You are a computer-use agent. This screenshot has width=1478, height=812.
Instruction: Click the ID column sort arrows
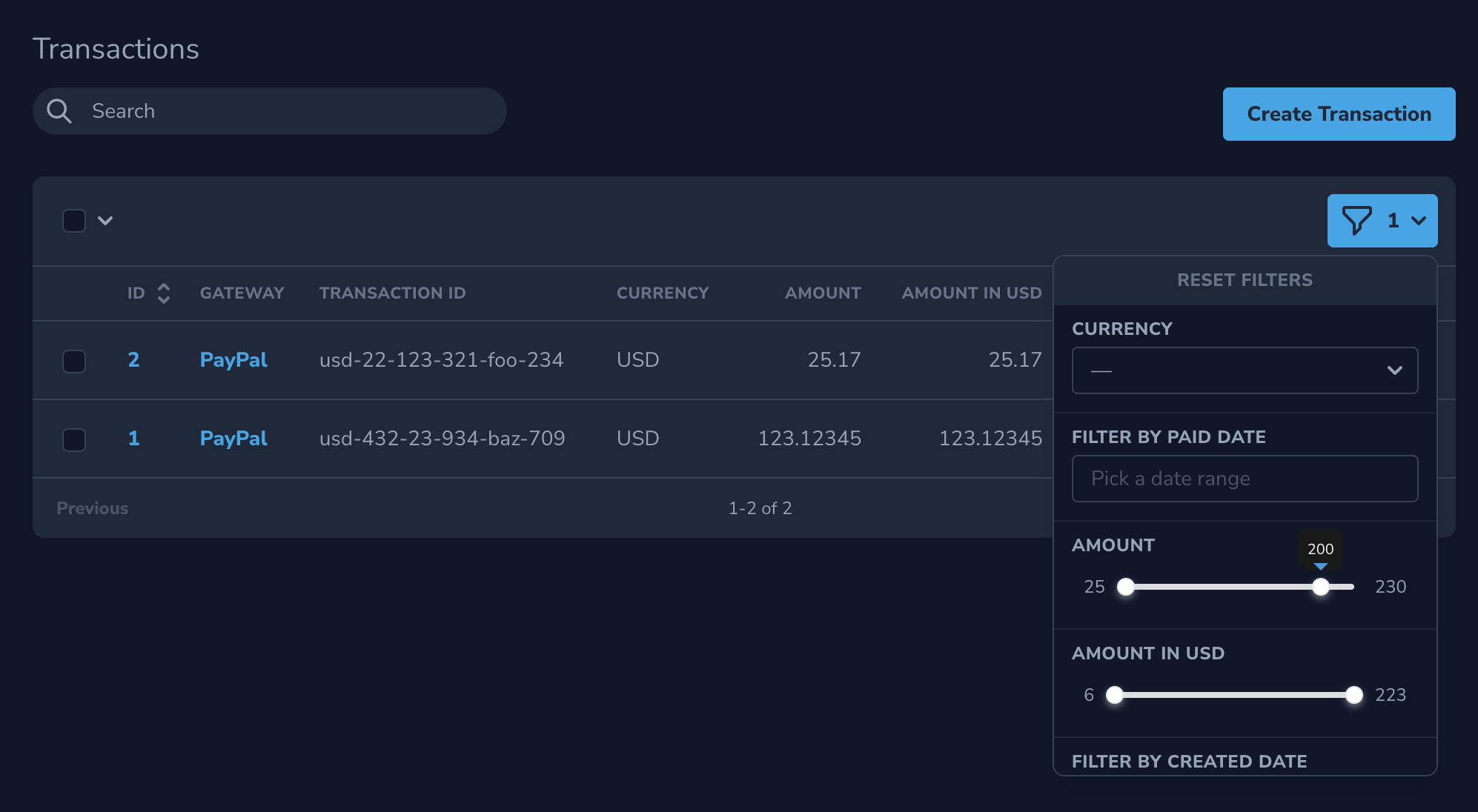click(x=164, y=293)
